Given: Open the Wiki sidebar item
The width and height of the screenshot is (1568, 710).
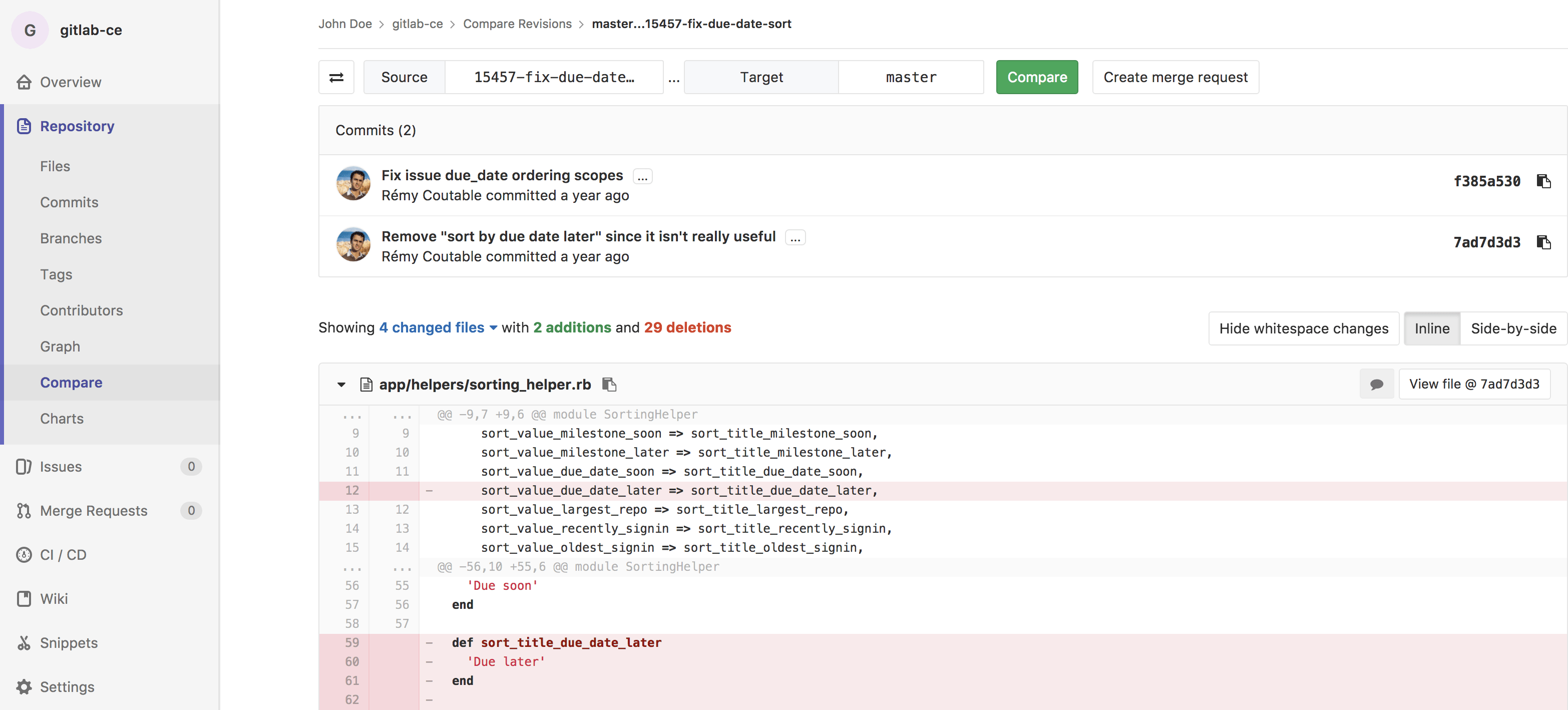Looking at the screenshot, I should tap(54, 598).
